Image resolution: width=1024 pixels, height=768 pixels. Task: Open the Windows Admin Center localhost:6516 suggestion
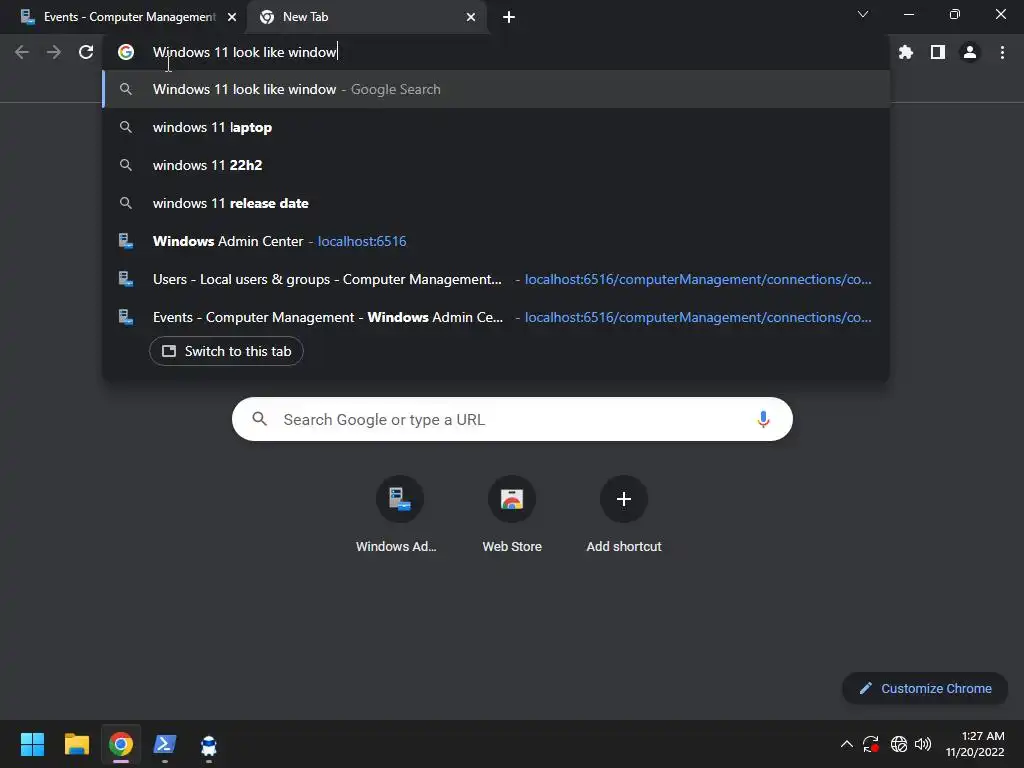point(496,241)
